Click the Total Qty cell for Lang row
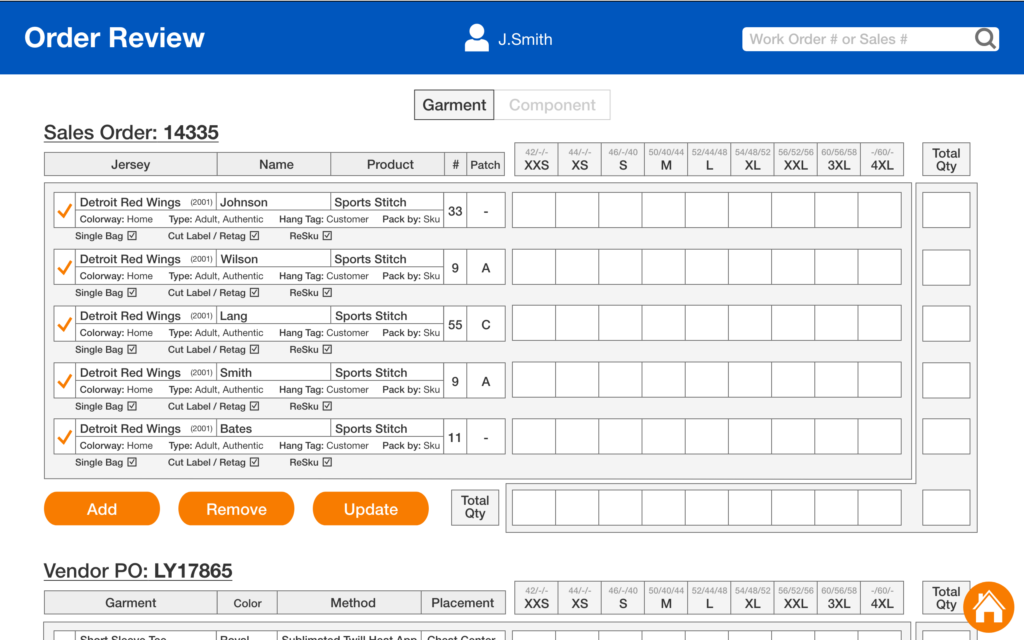The height and width of the screenshot is (640, 1024). (x=946, y=324)
